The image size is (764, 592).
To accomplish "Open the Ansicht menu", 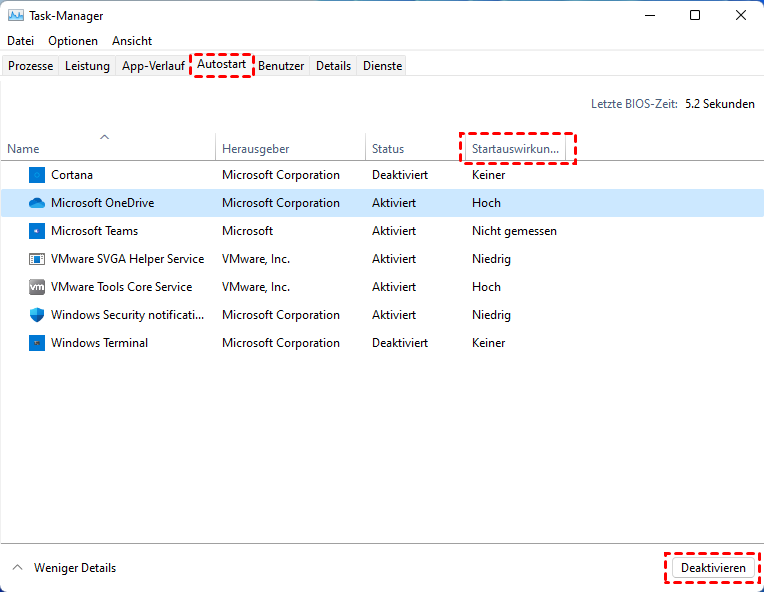I will point(132,41).
